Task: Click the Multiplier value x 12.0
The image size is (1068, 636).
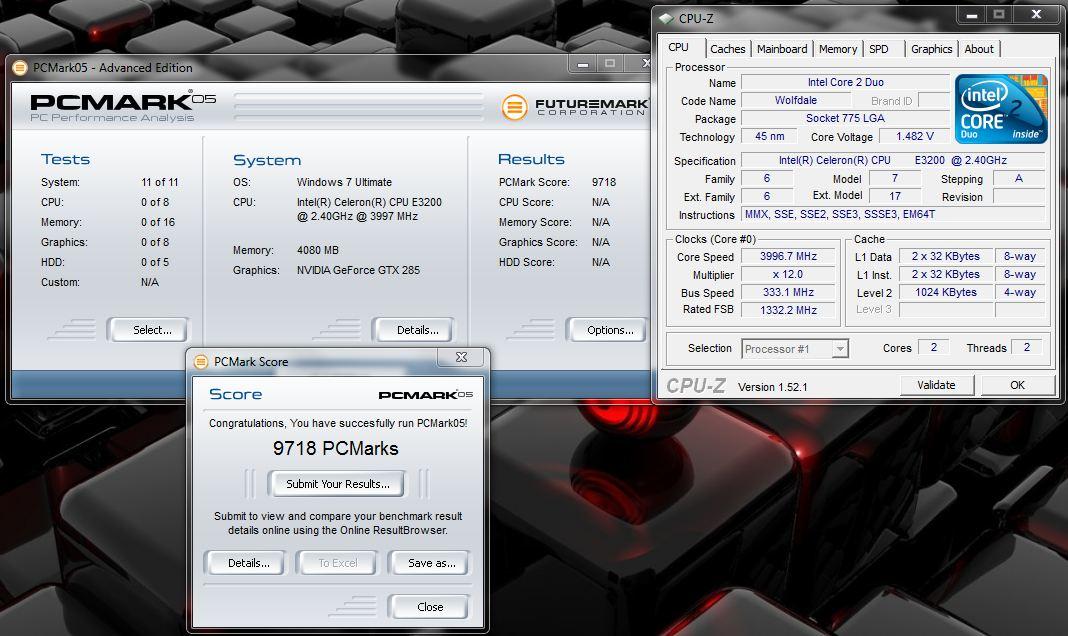Action: tap(788, 274)
